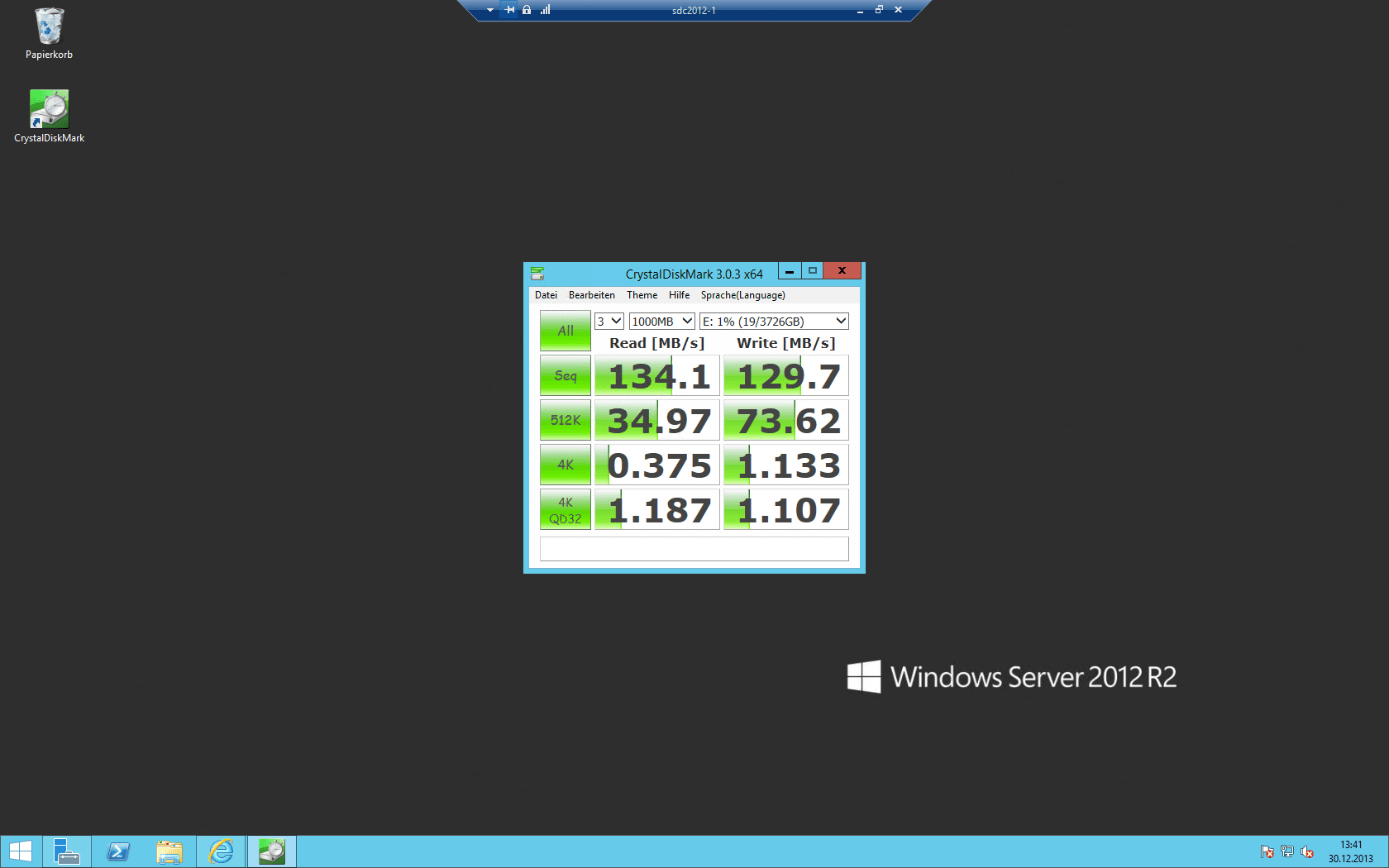Open the Sprache(Language) menu
Image resolution: width=1389 pixels, height=868 pixels.
(743, 295)
